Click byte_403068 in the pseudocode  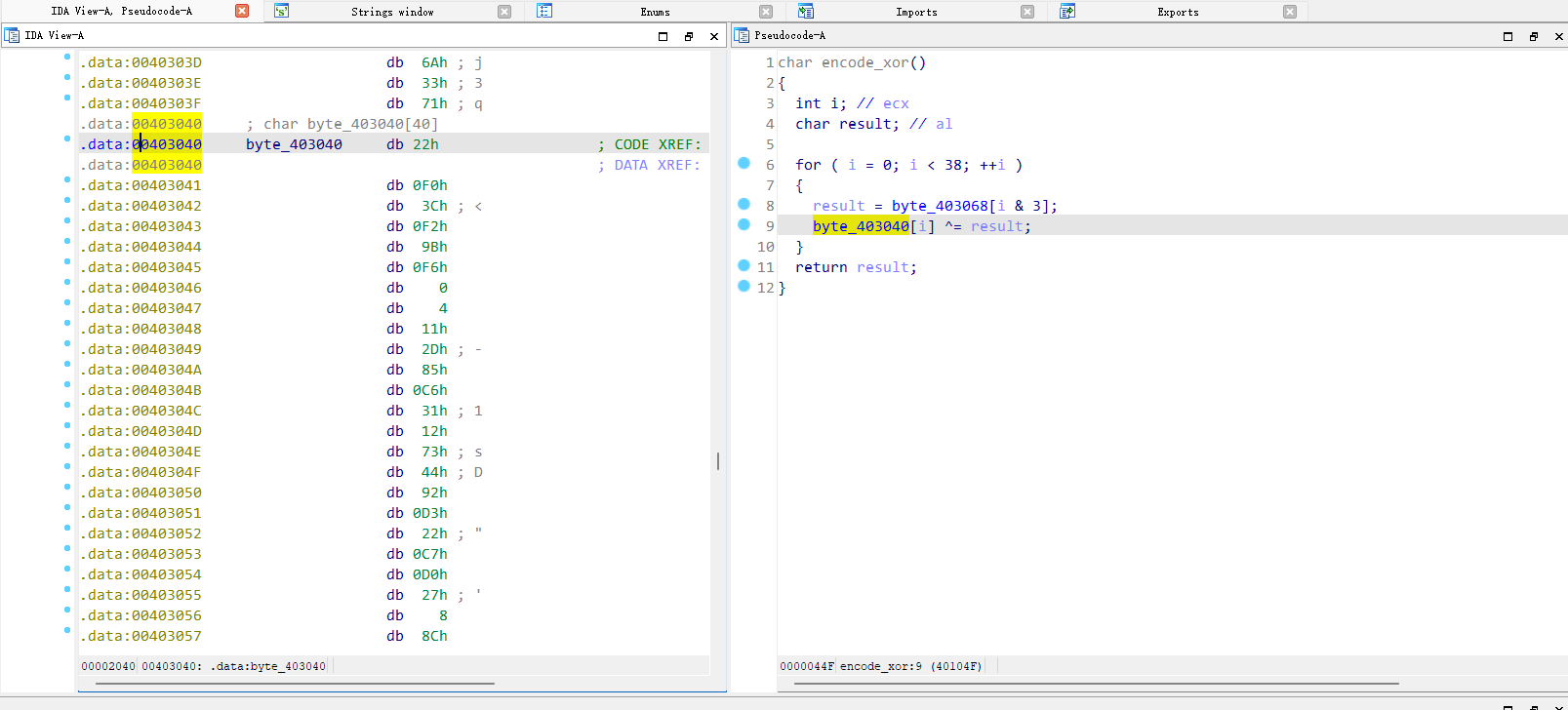tap(940, 206)
